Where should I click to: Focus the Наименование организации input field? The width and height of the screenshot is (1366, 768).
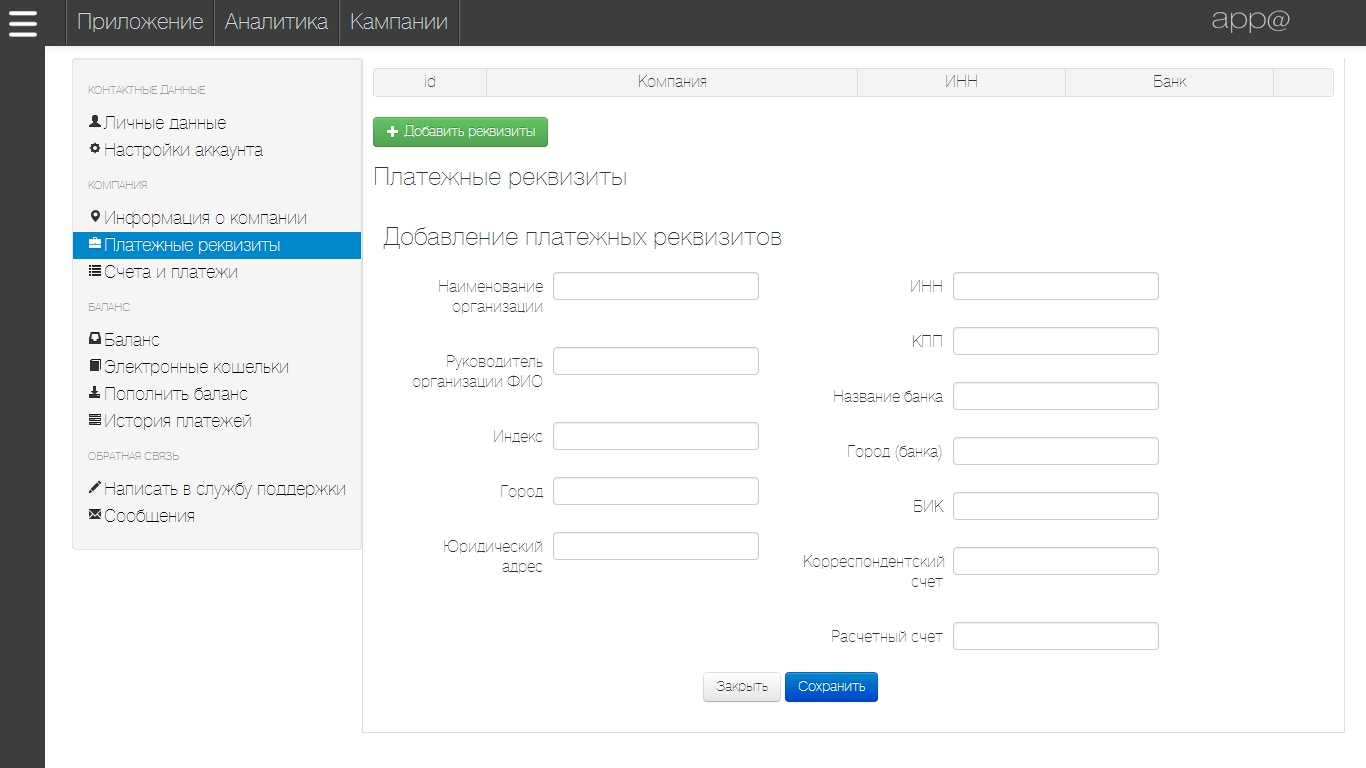[x=655, y=286]
